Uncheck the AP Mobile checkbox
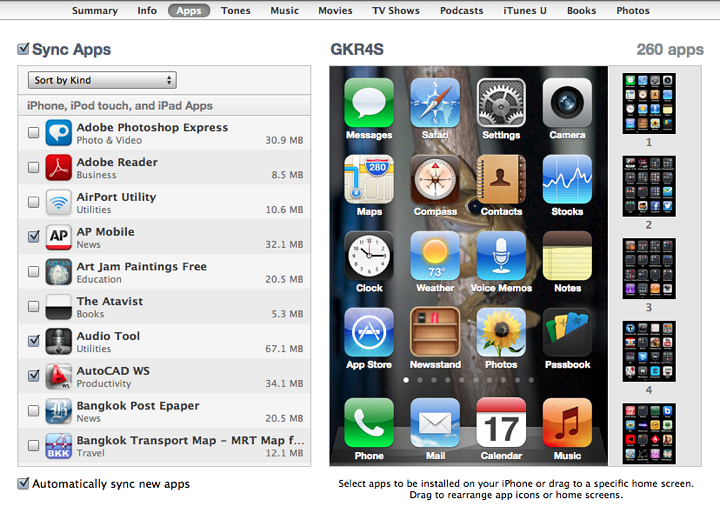 tap(34, 237)
